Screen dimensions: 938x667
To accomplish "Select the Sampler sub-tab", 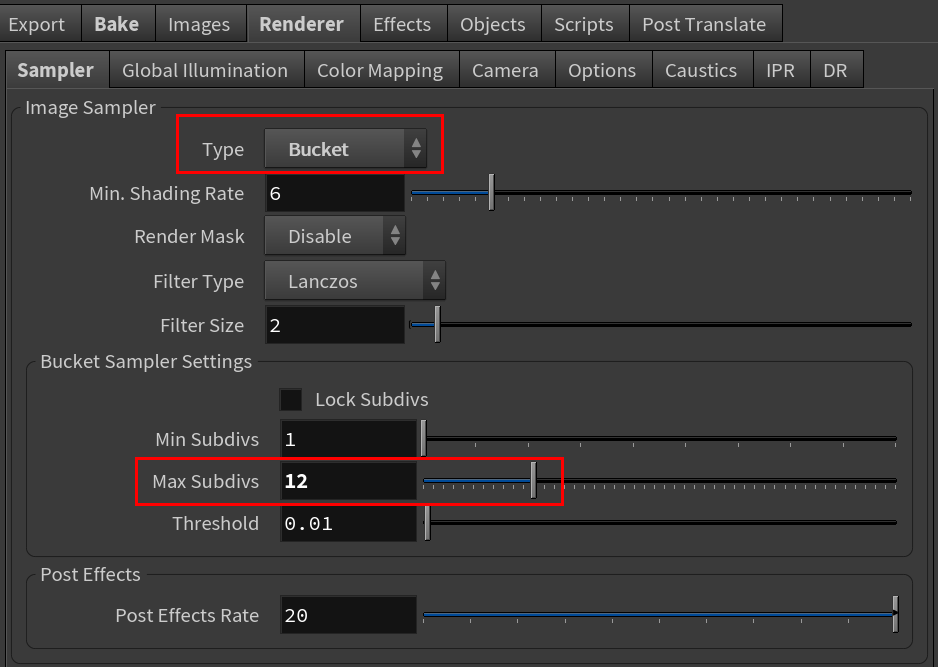I will tap(56, 70).
